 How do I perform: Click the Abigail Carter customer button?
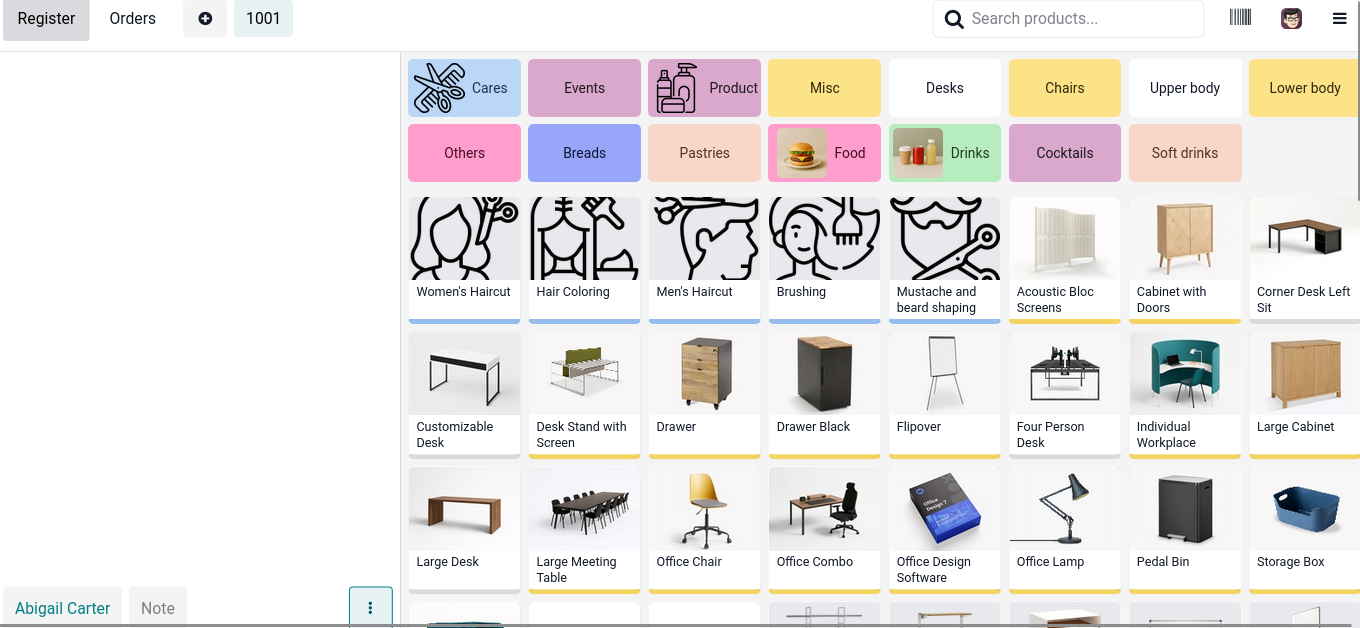[x=63, y=608]
